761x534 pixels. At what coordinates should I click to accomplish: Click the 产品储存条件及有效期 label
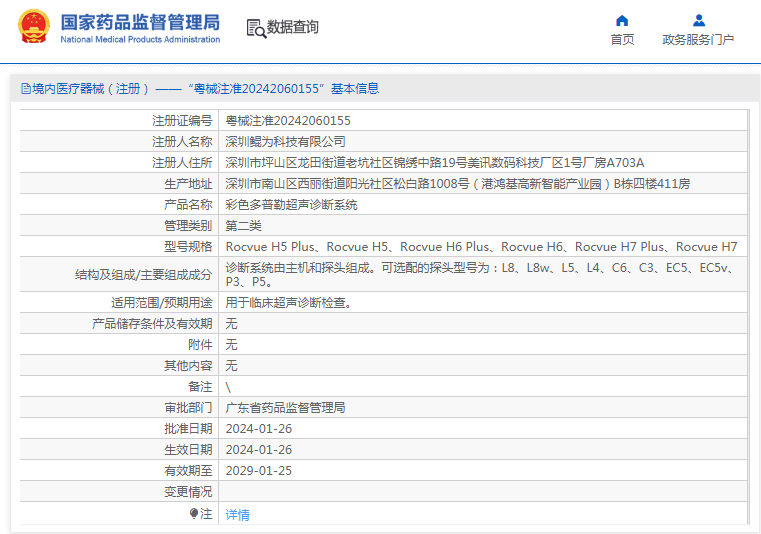(152, 324)
